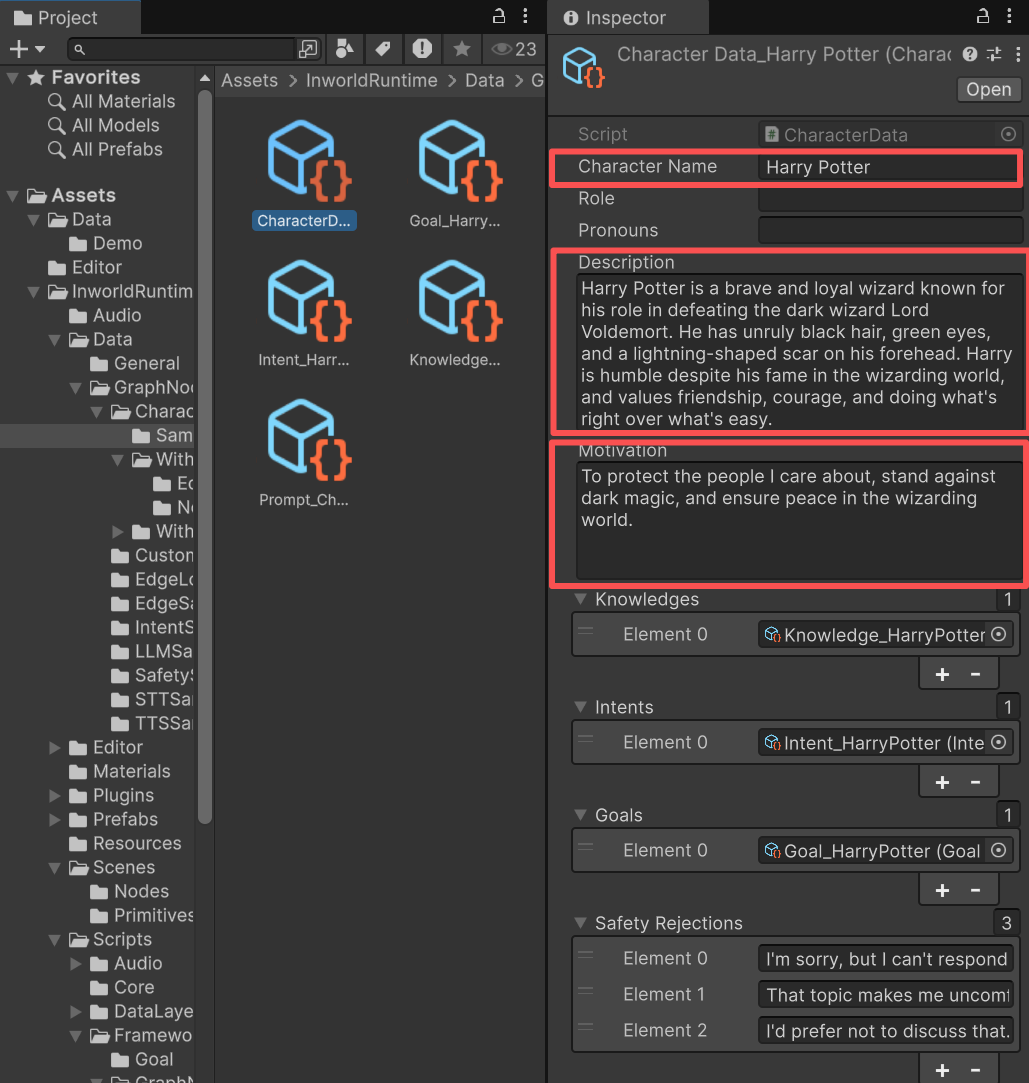Image resolution: width=1029 pixels, height=1083 pixels.
Task: Click the Script object picker circle
Action: 1008,134
